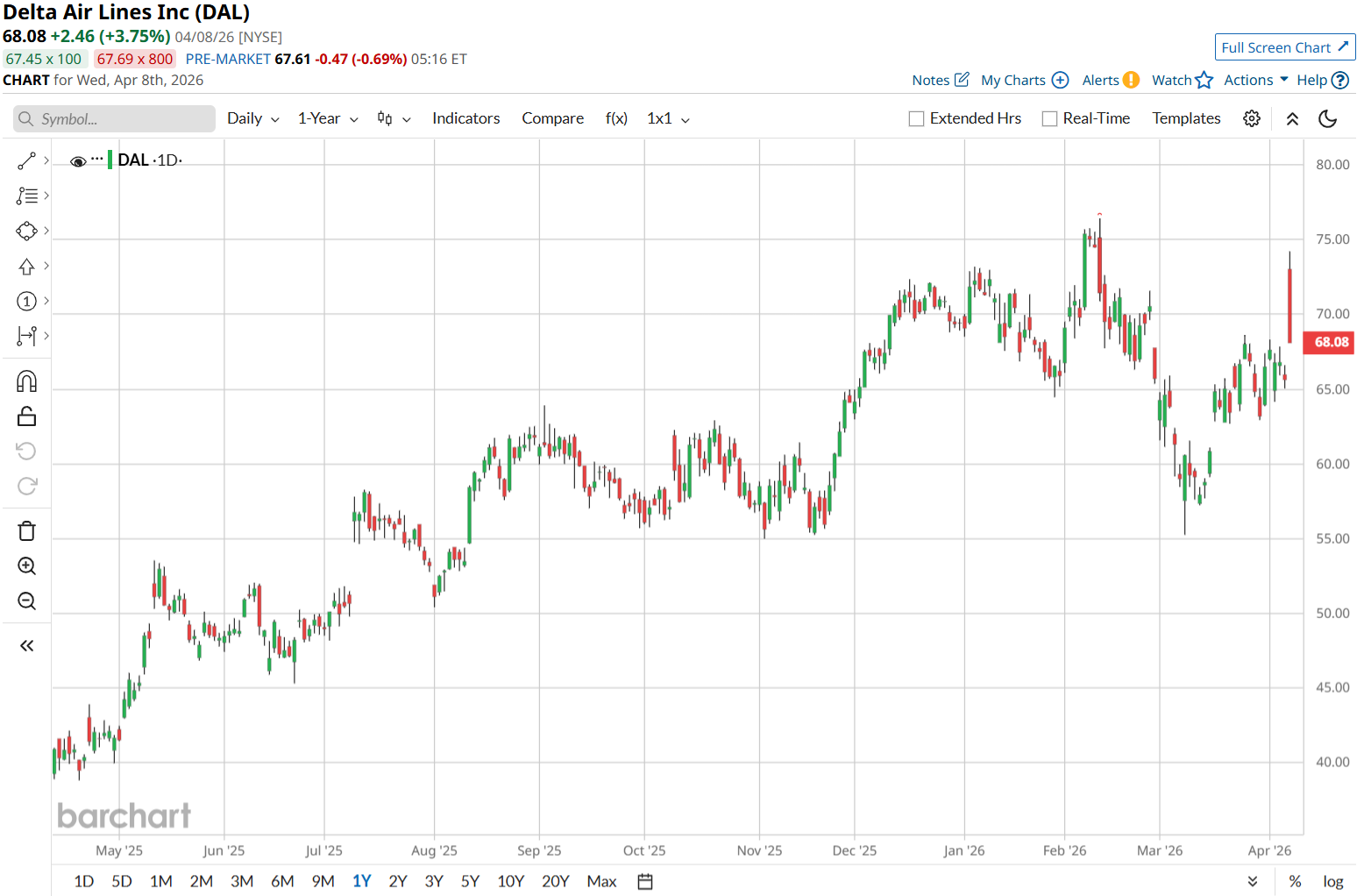Click the Full Screen Chart button

(x=1284, y=47)
